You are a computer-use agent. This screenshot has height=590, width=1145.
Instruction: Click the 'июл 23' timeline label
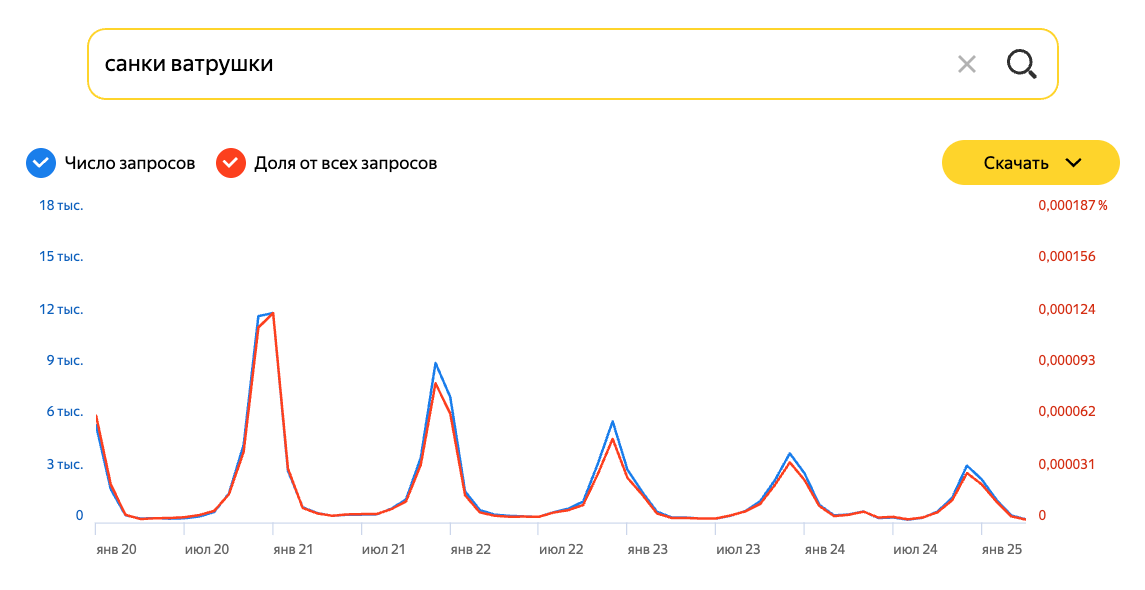[738, 549]
